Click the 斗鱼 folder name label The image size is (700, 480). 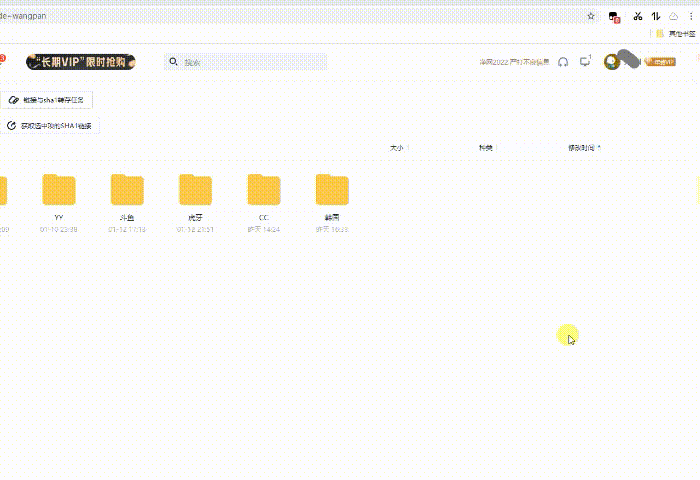coord(127,217)
